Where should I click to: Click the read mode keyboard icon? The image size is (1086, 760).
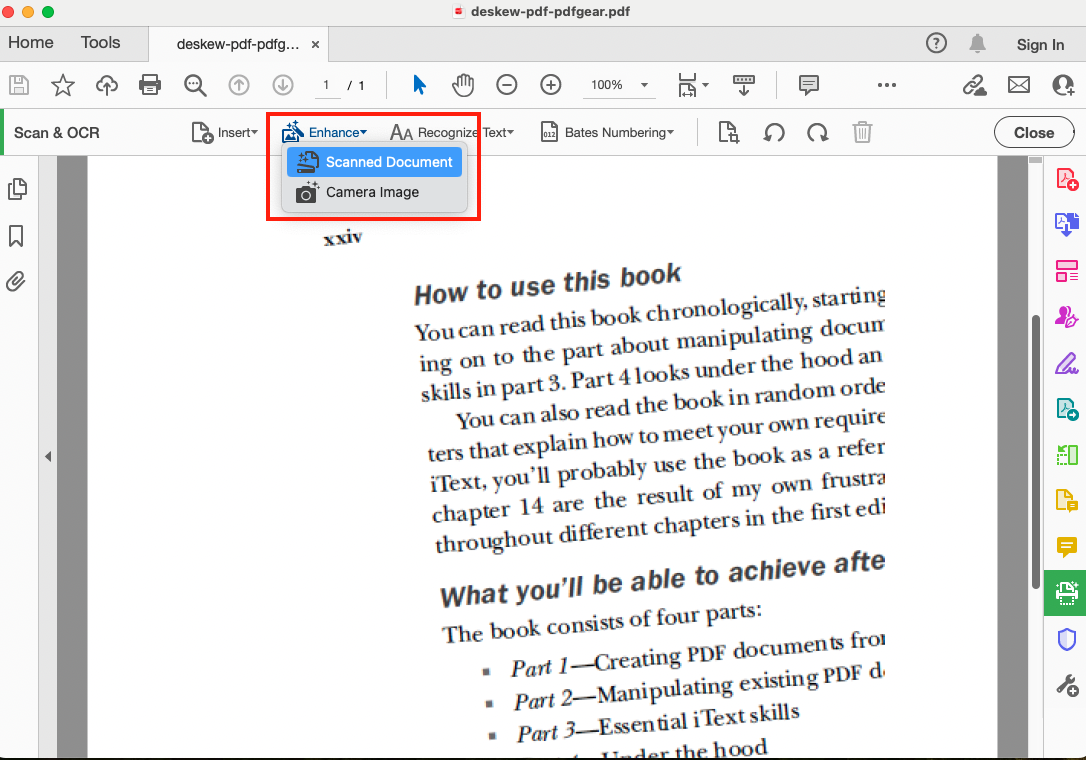point(744,85)
